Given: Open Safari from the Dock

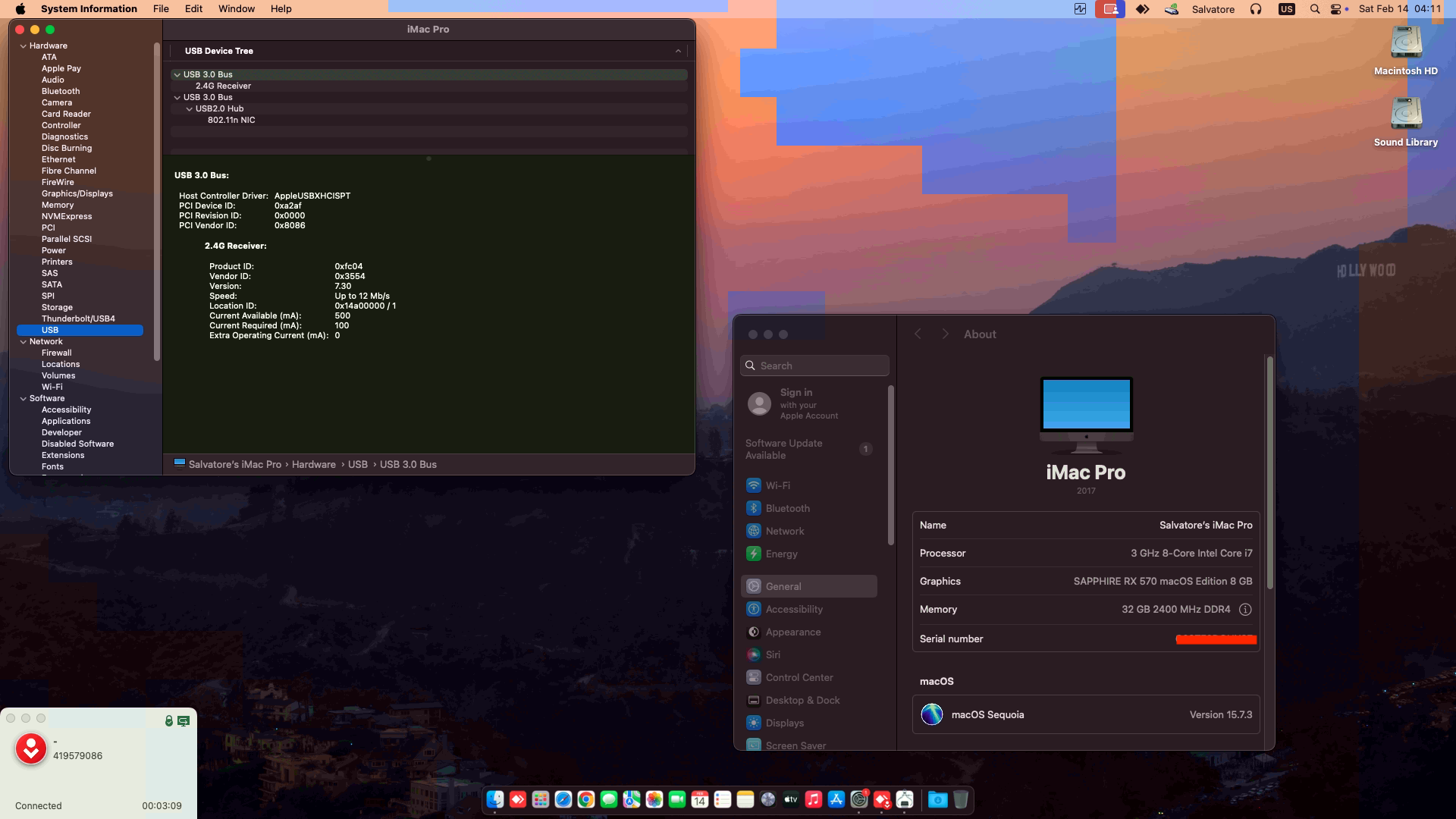Looking at the screenshot, I should tap(563, 799).
